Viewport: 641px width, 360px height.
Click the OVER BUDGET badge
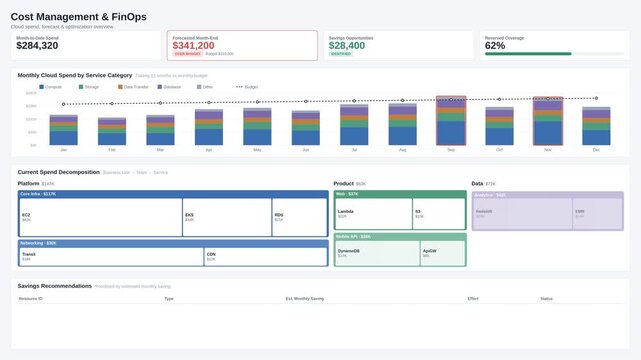pos(188,54)
